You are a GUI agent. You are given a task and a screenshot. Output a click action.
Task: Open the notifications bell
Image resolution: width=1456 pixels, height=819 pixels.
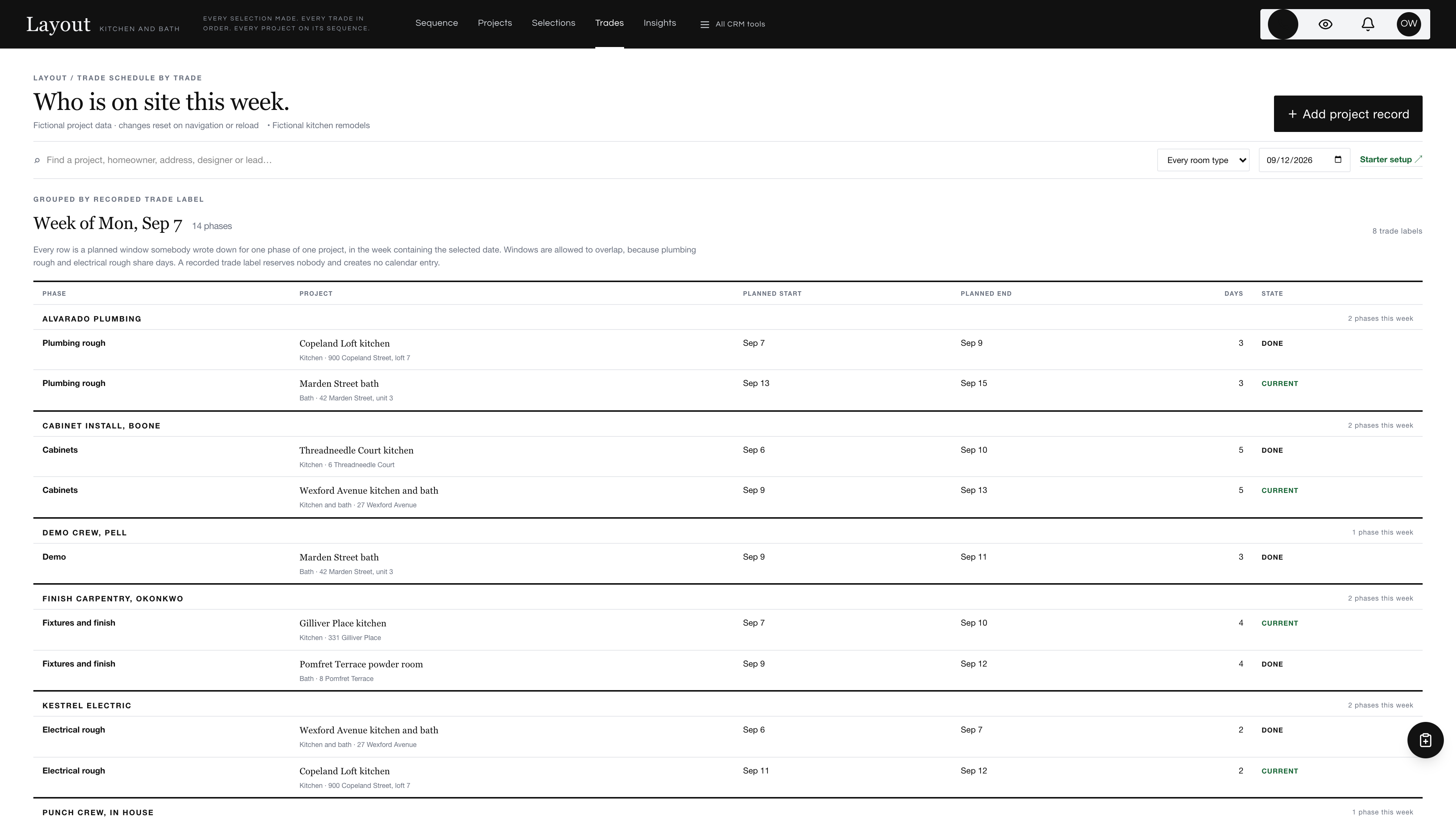pyautogui.click(x=1367, y=24)
